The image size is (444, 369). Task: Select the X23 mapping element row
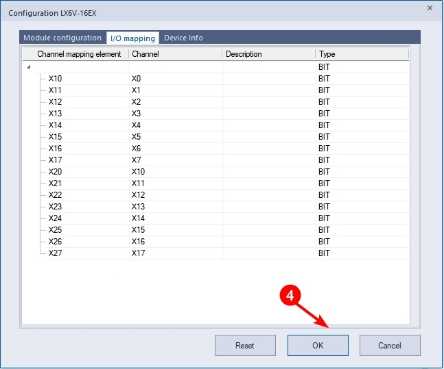[215, 207]
